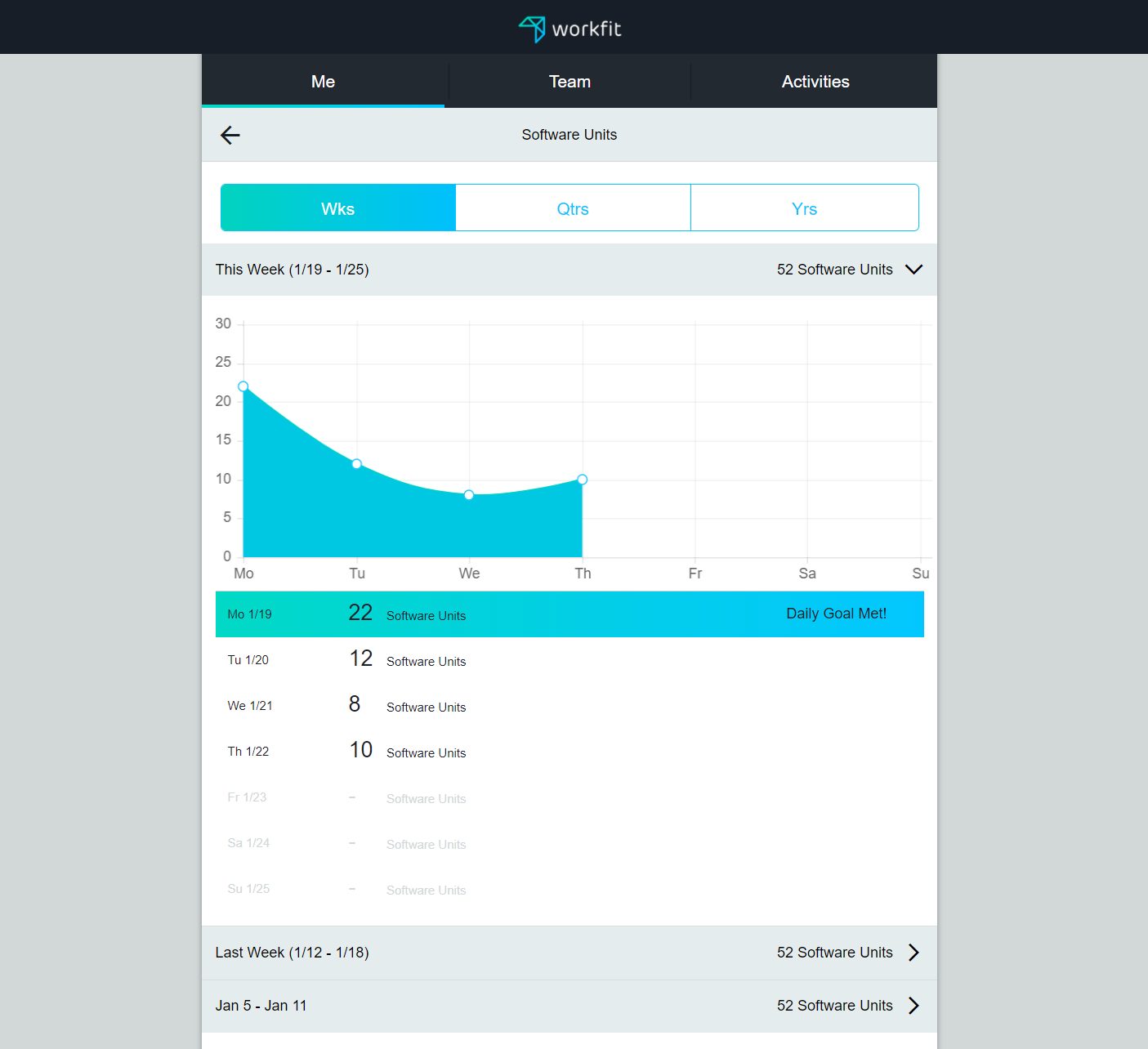This screenshot has height=1049, width=1148.
Task: Select the We 1/21 row
Action: click(490, 706)
